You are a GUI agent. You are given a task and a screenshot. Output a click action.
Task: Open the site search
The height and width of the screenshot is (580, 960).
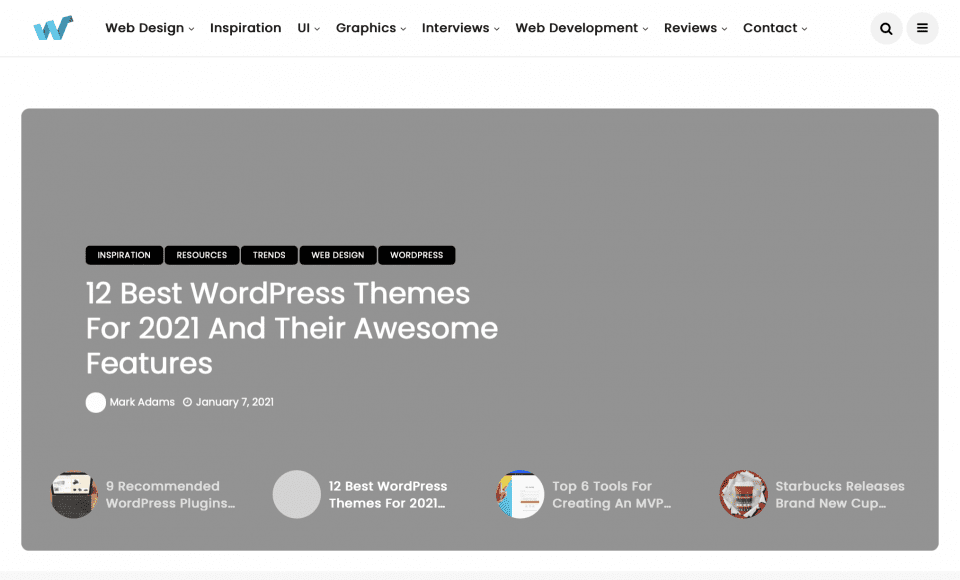coord(886,28)
